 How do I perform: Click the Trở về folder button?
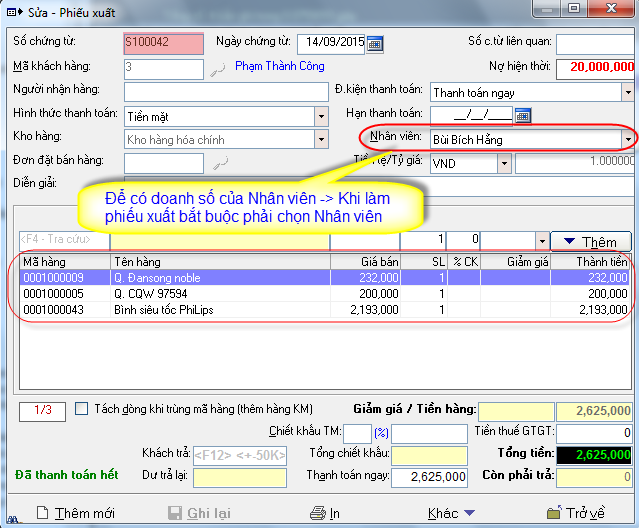(x=576, y=513)
